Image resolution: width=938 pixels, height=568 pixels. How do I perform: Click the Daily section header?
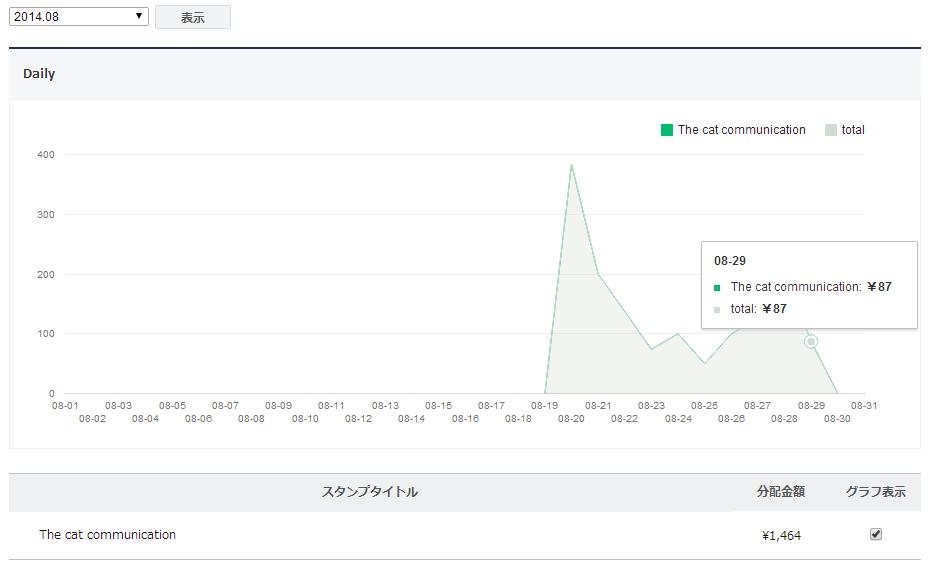click(39, 74)
